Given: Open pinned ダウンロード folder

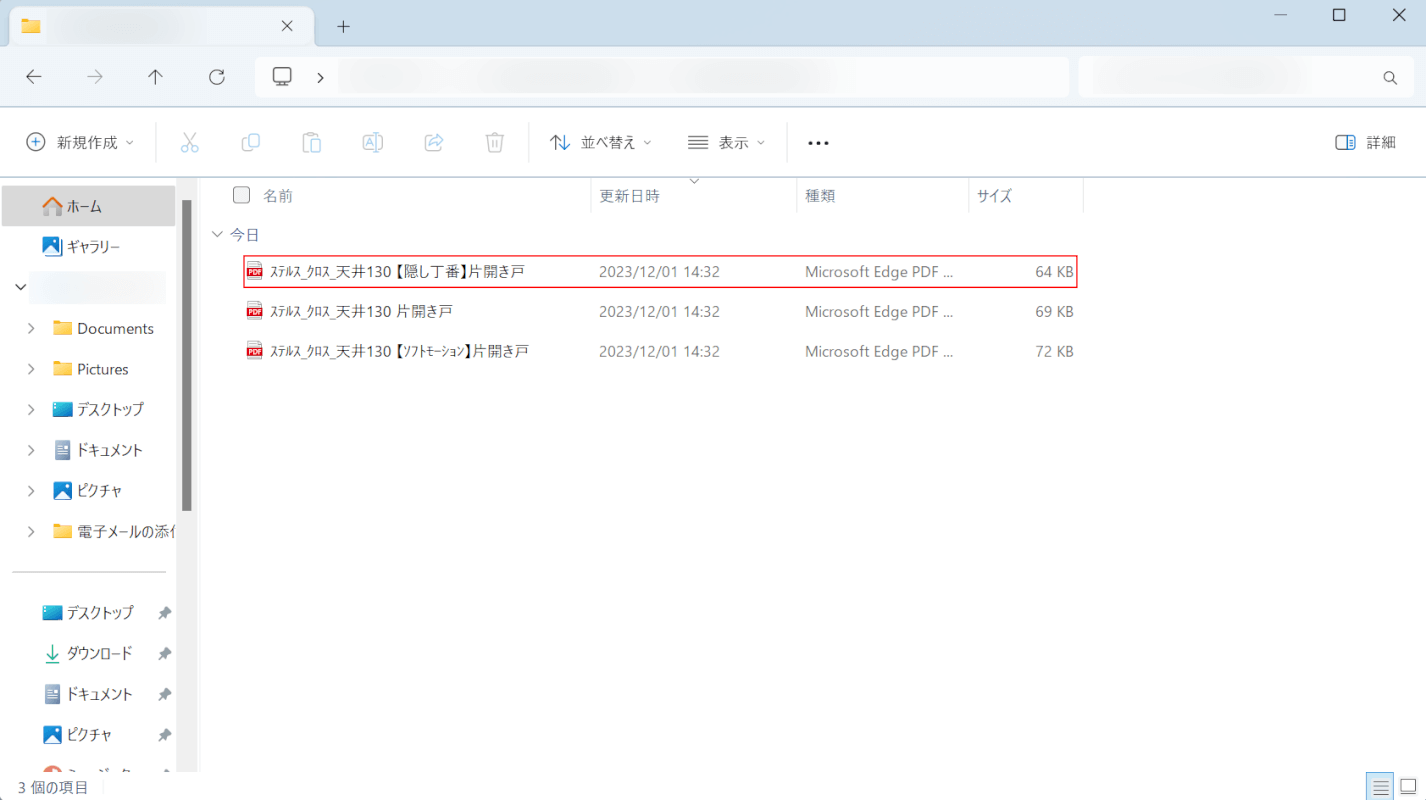Looking at the screenshot, I should coord(88,653).
